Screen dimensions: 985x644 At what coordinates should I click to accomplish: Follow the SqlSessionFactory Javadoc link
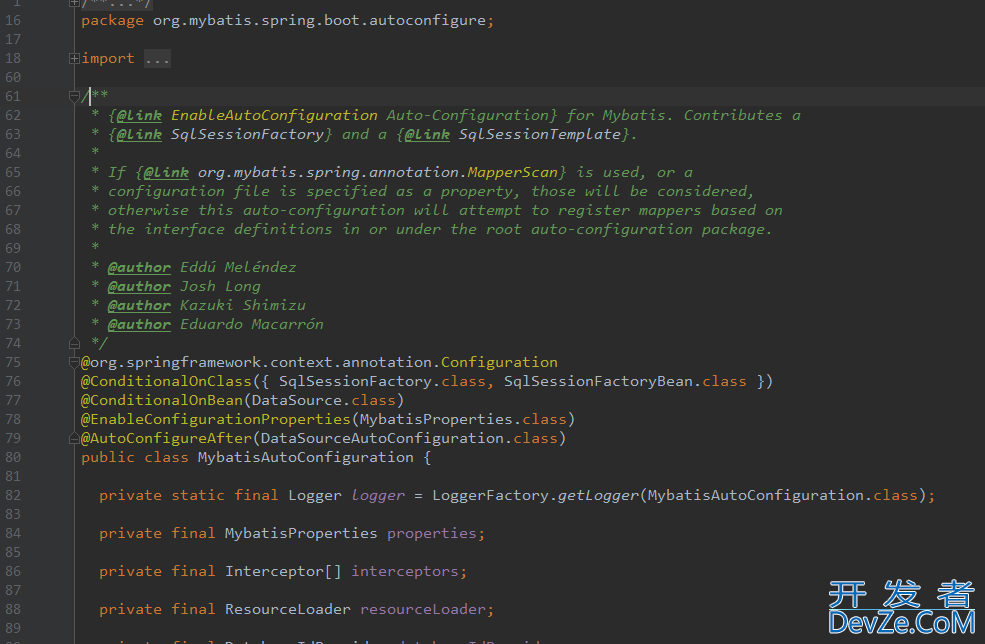tap(247, 134)
